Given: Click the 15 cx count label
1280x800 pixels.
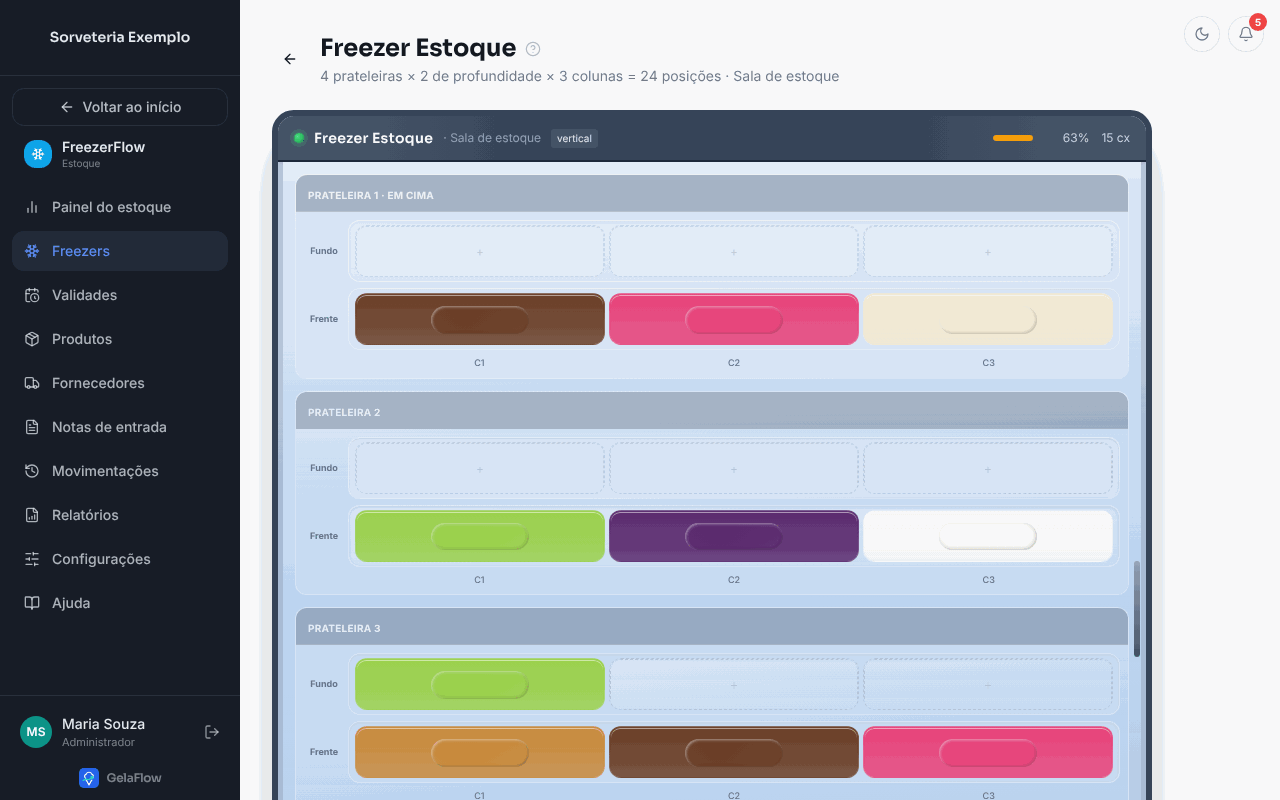Looking at the screenshot, I should pyautogui.click(x=1116, y=138).
